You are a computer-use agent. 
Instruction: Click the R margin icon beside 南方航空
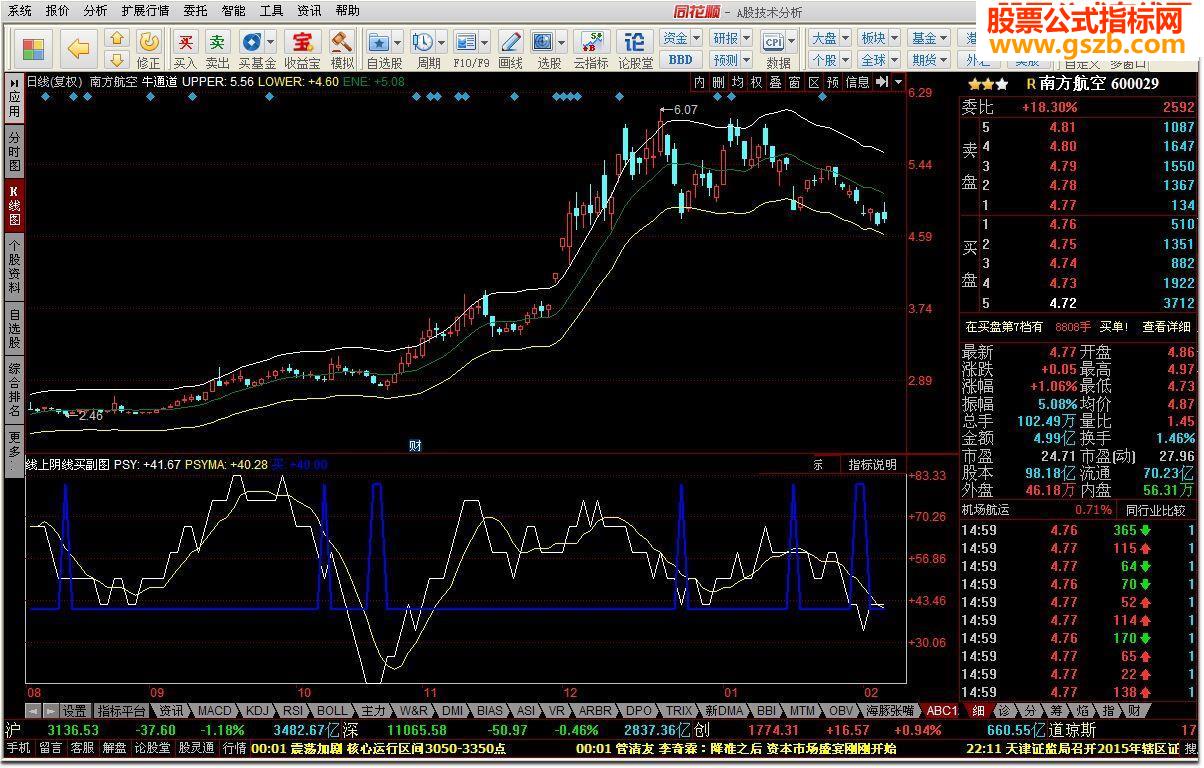(1031, 84)
